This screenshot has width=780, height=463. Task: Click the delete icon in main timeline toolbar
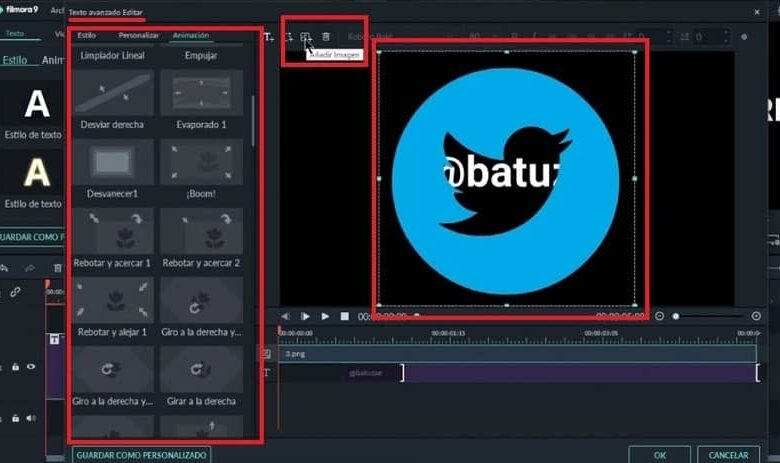58,268
